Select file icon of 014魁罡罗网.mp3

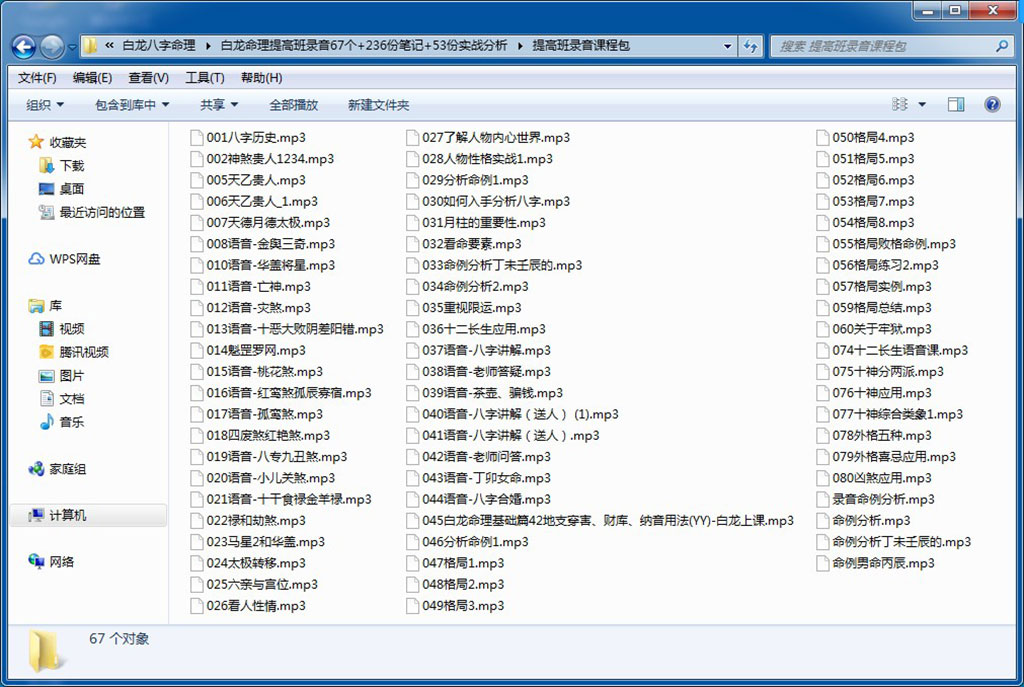pyautogui.click(x=196, y=351)
